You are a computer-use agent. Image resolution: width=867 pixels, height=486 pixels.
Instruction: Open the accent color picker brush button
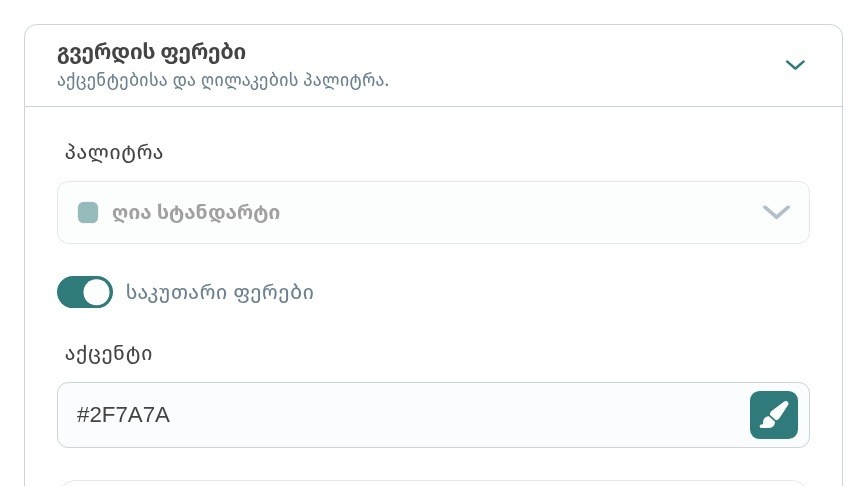[774, 415]
